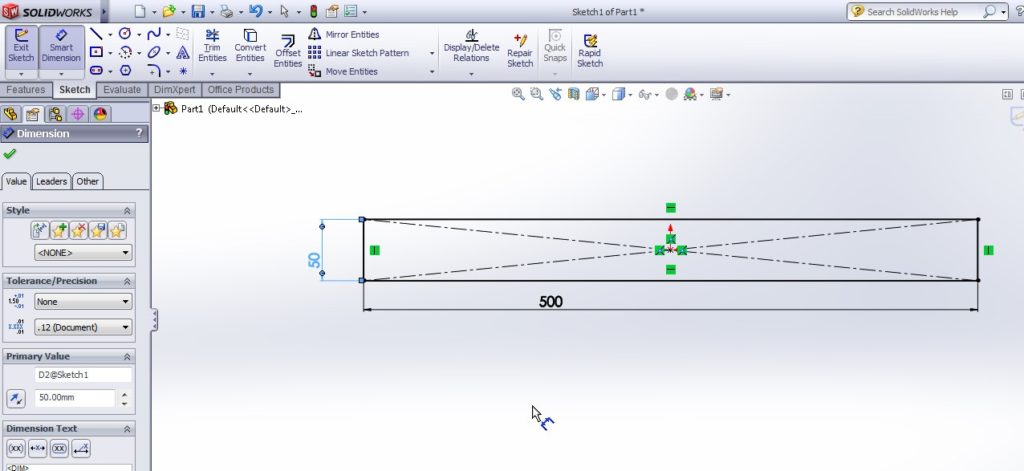The width and height of the screenshot is (1024, 471).
Task: Click Linear Sketch Pattern
Action: coord(359,53)
